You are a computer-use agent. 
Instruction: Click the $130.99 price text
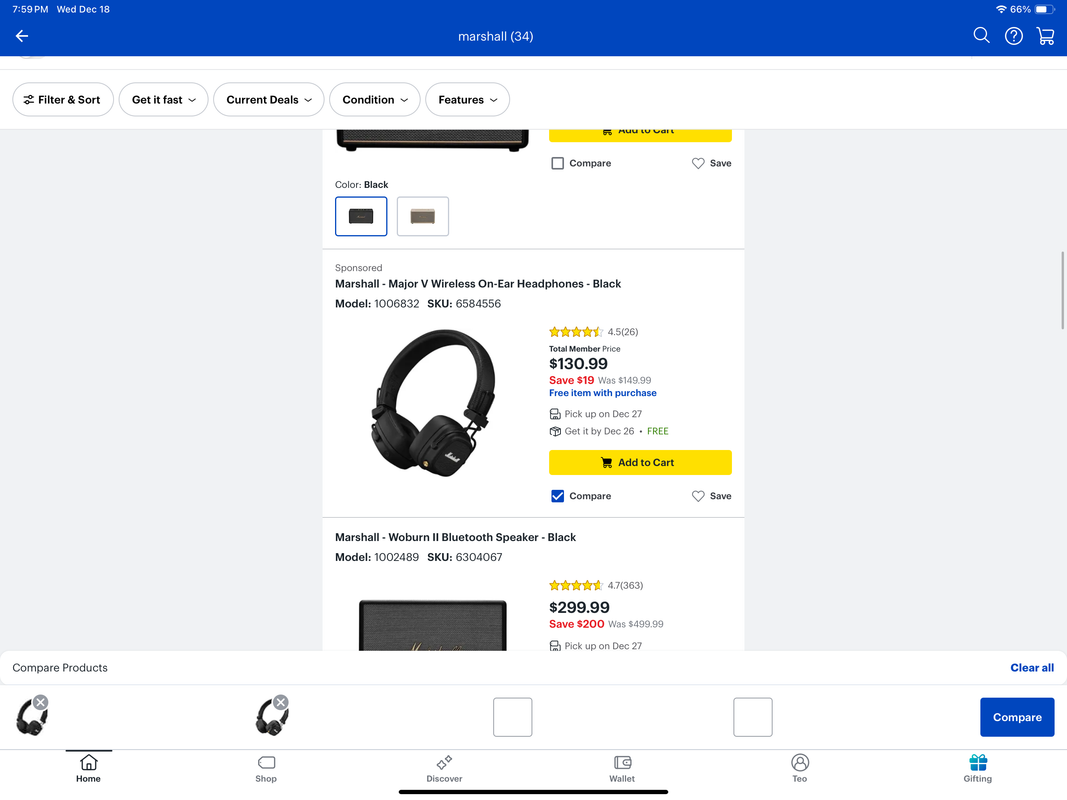[x=578, y=364]
